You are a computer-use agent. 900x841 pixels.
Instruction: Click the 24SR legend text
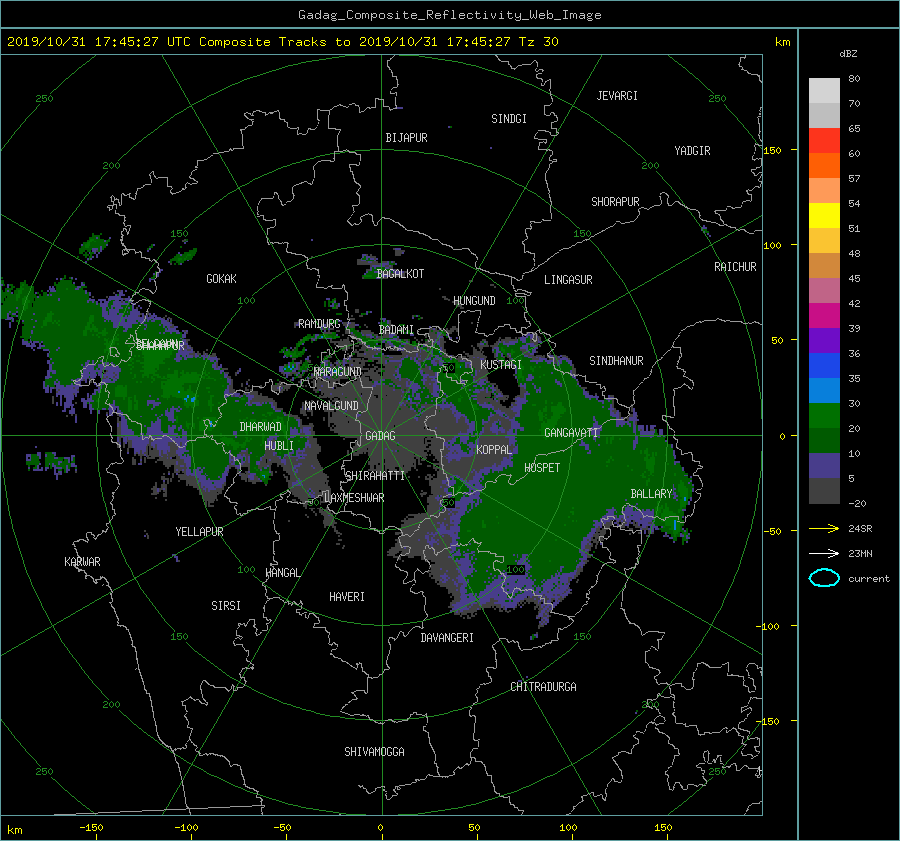(x=860, y=529)
